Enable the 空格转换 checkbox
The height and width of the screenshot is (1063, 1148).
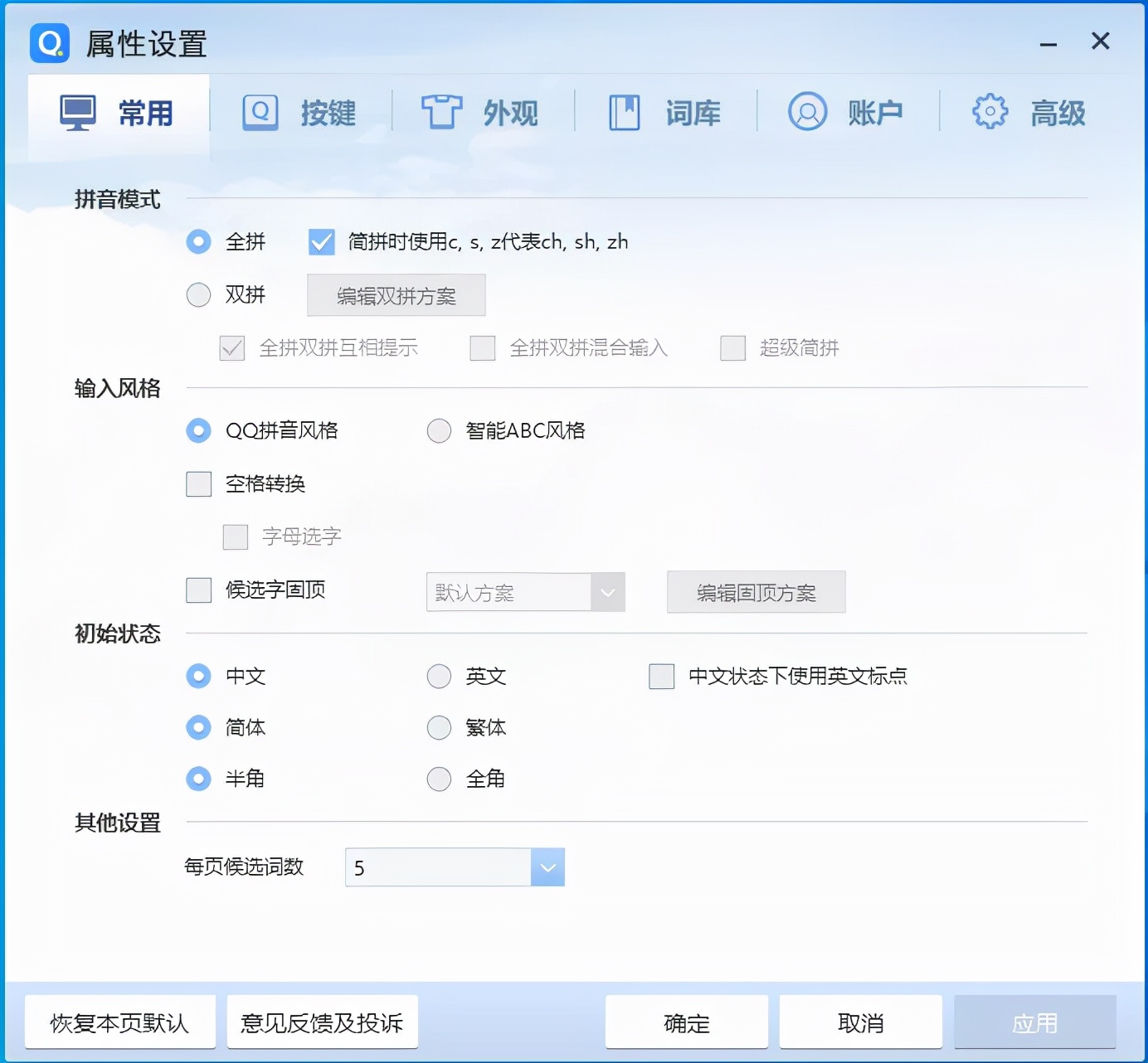pos(198,483)
